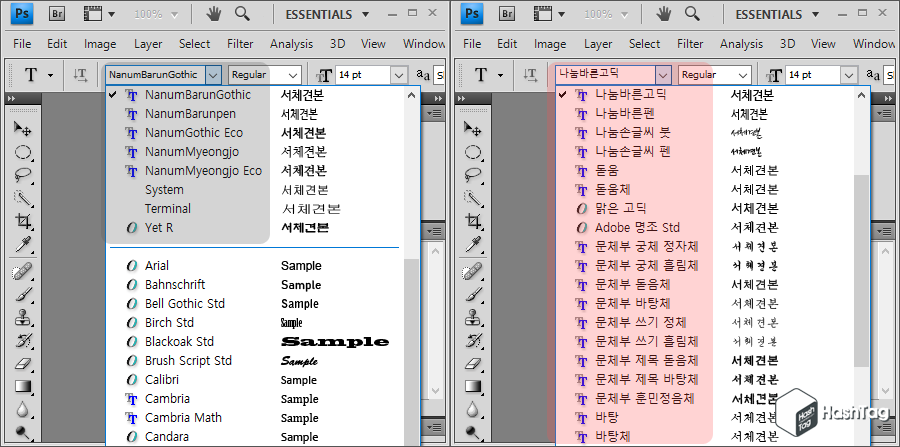The width and height of the screenshot is (900, 447).
Task: Select the Eraser tool in left toolbox
Action: point(22,363)
